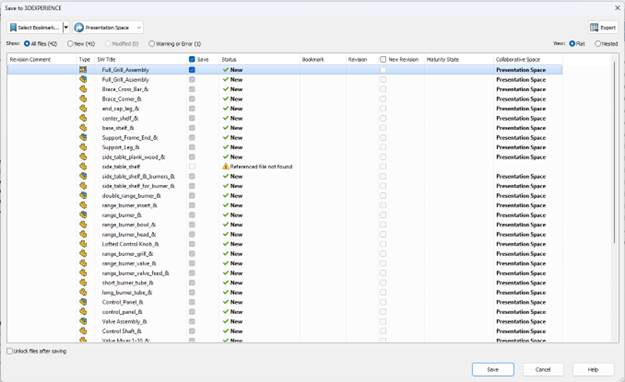625x382 pixels.
Task: Click the part icon beside Brace_Cross_Bar_&
Action: 83,89
